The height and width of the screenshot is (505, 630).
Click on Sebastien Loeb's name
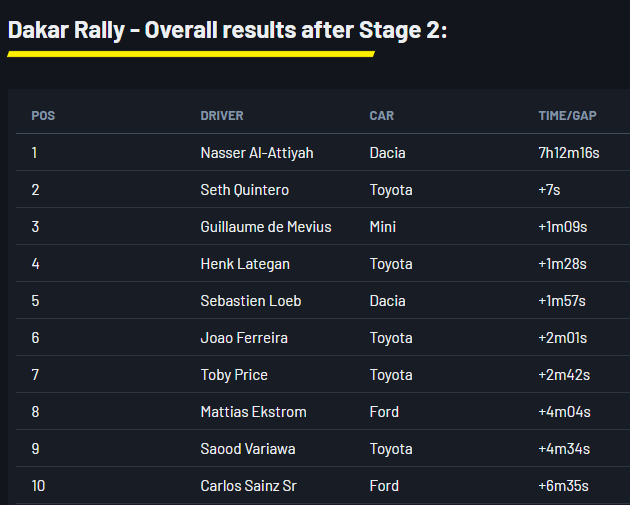pos(251,301)
